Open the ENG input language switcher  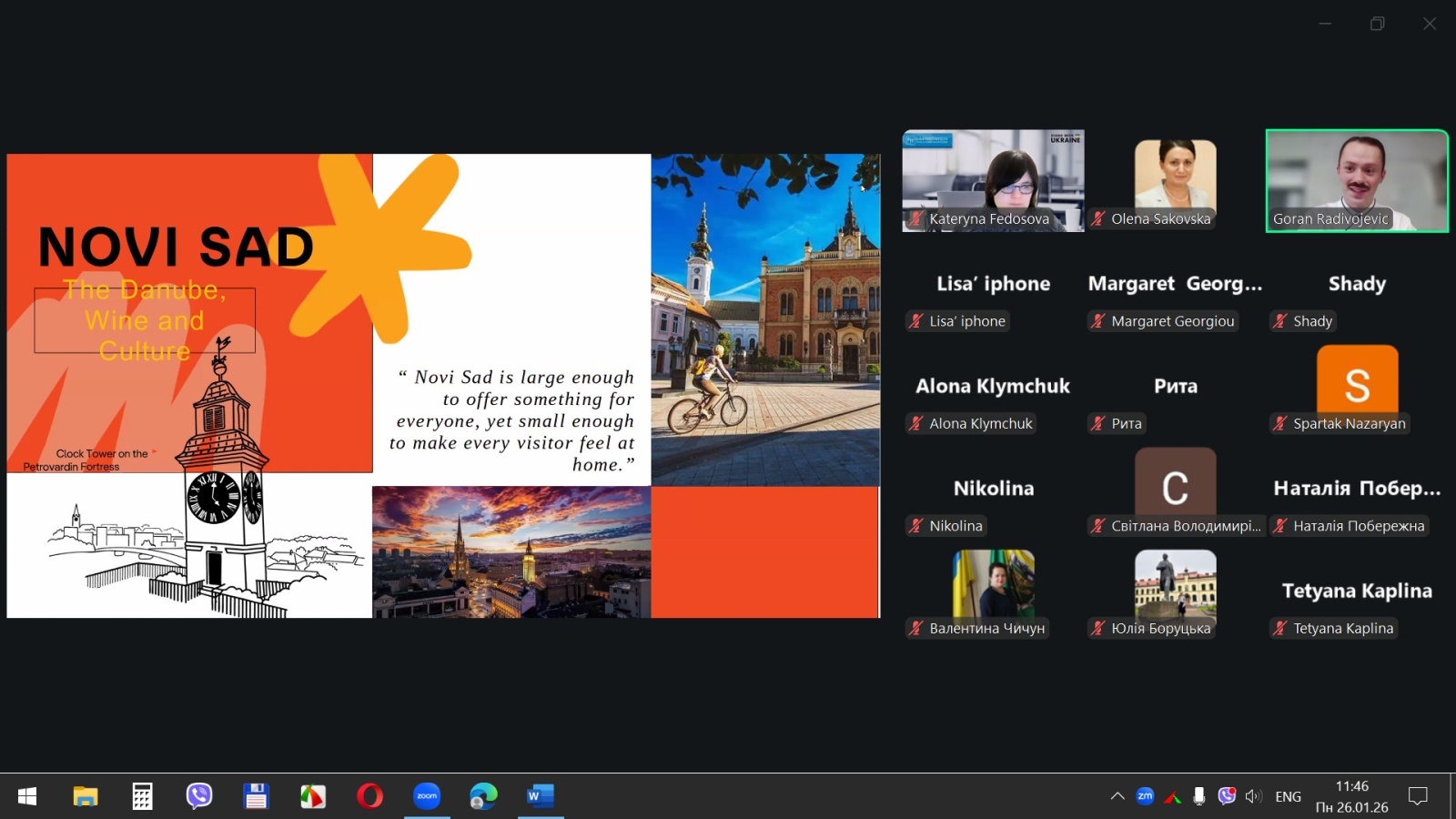click(x=1288, y=796)
